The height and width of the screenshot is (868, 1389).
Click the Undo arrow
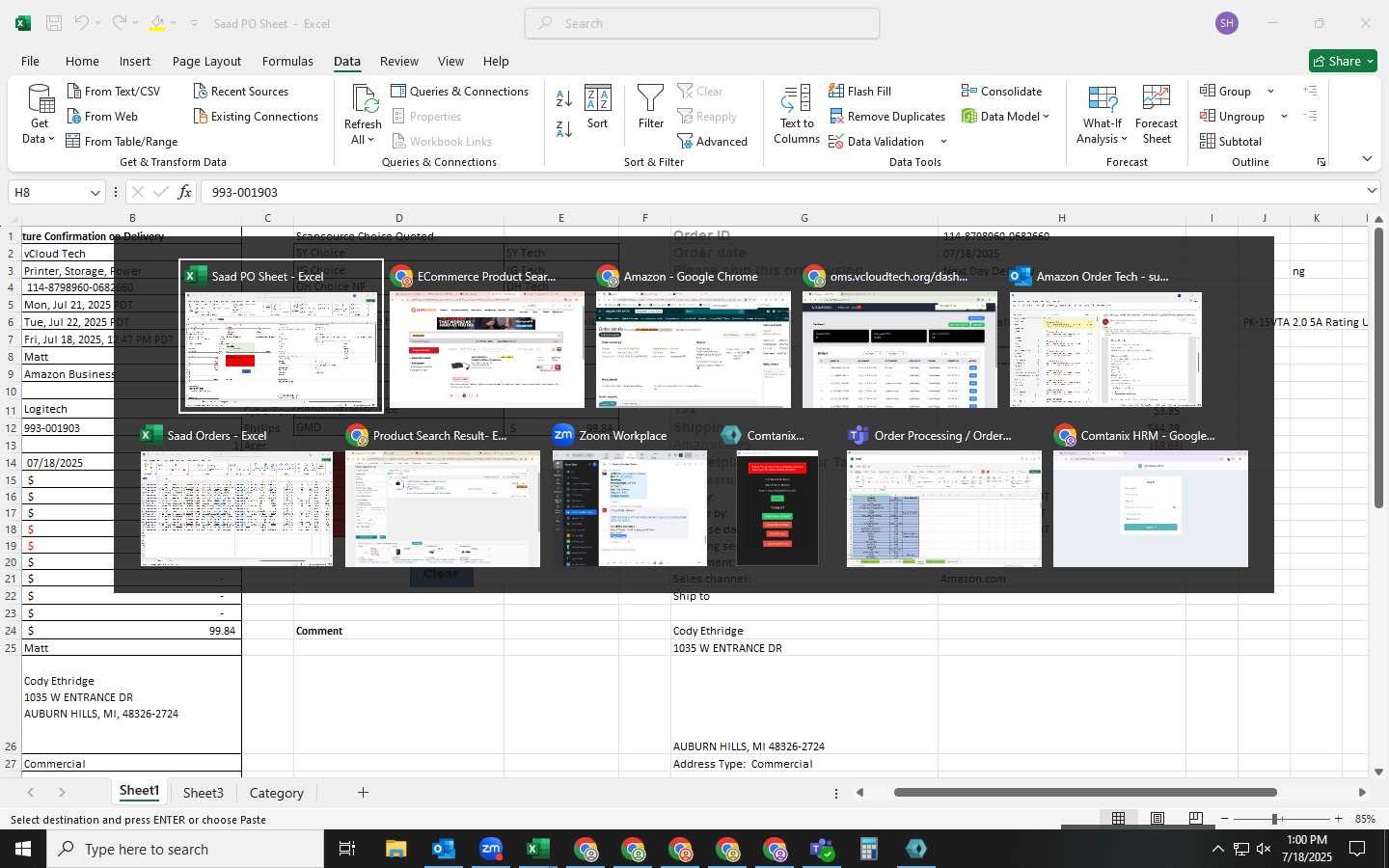pyautogui.click(x=82, y=23)
